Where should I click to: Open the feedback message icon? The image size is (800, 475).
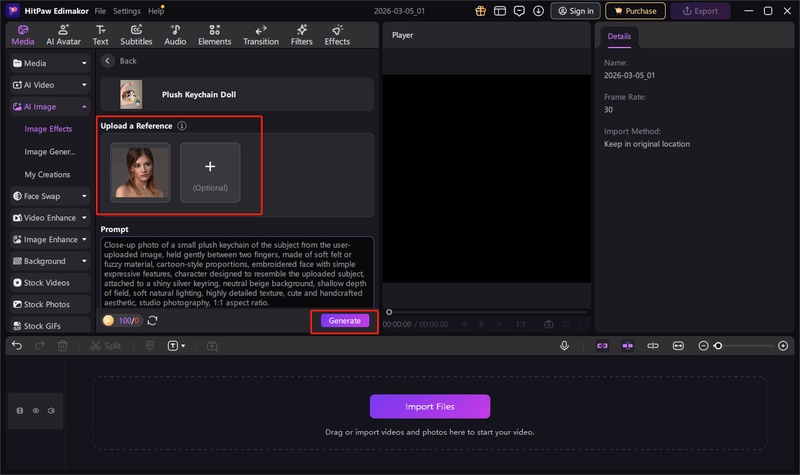tap(519, 11)
